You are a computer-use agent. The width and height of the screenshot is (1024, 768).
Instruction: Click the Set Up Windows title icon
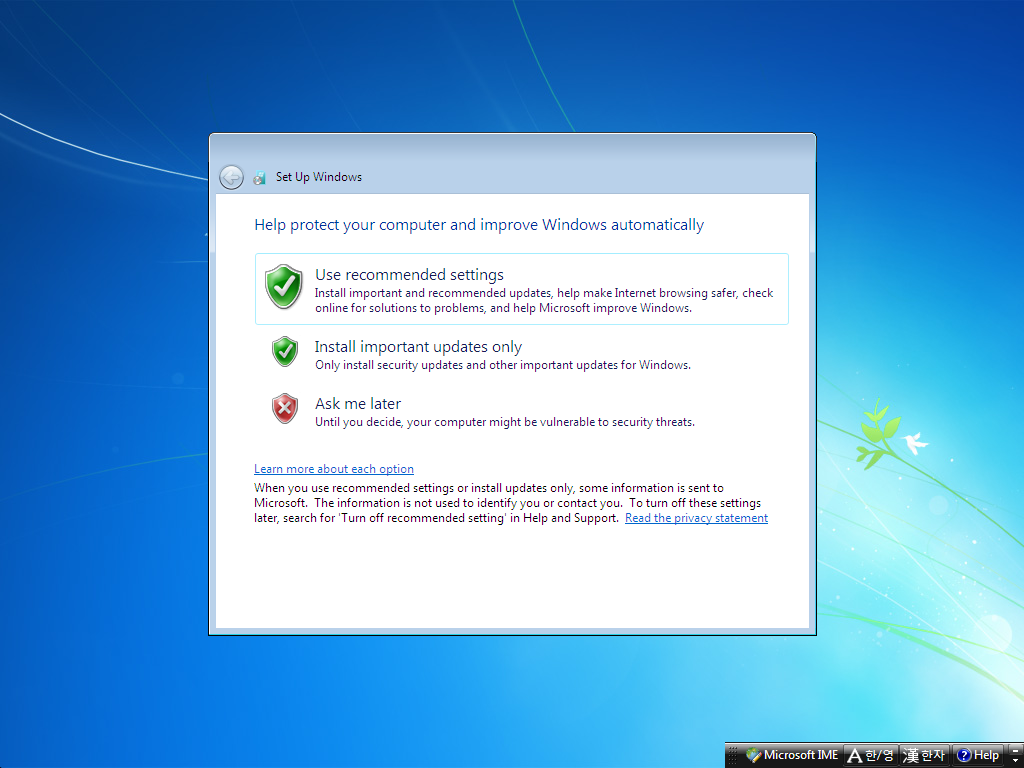tap(260, 178)
